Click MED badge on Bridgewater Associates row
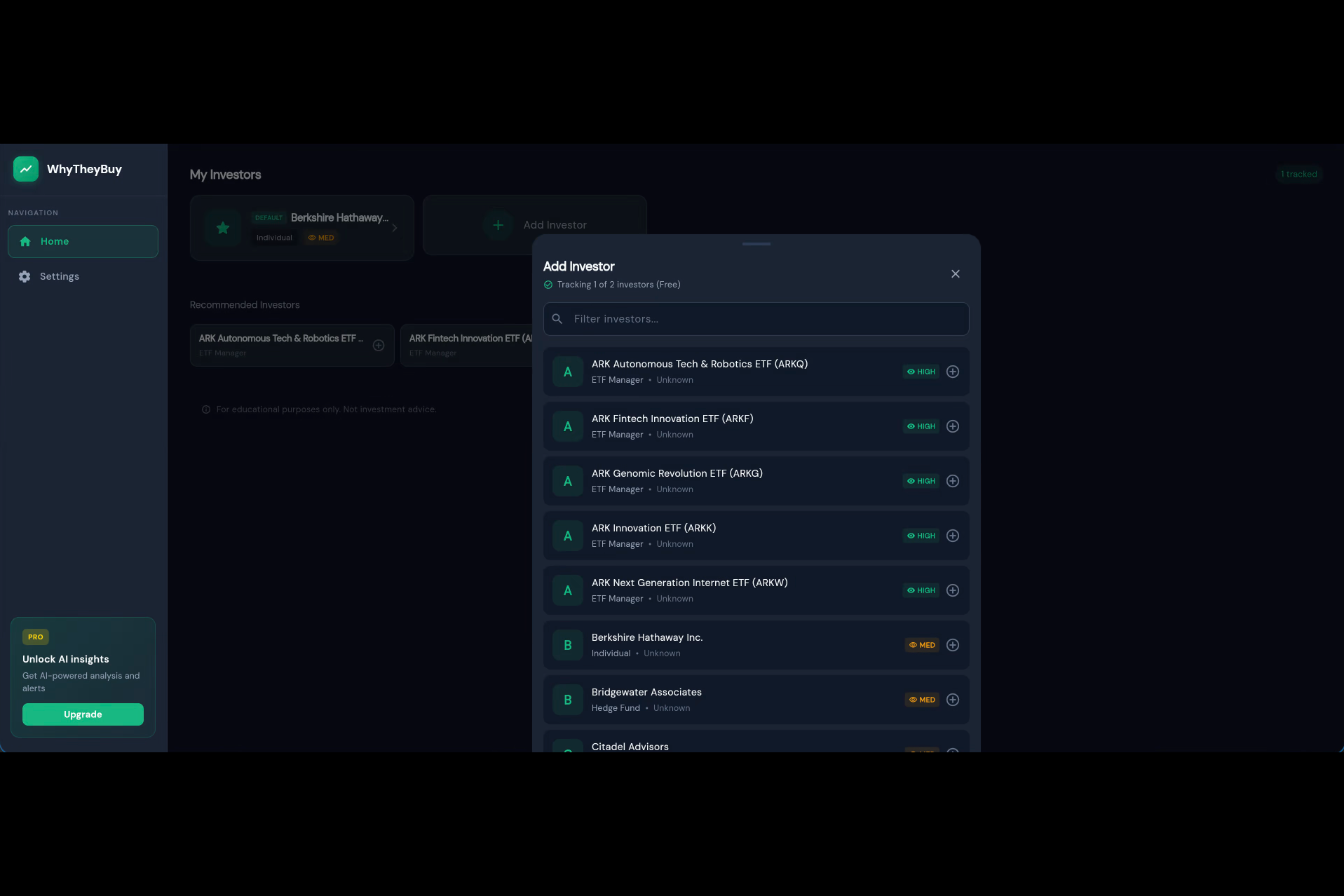The image size is (1344, 896). (x=922, y=700)
